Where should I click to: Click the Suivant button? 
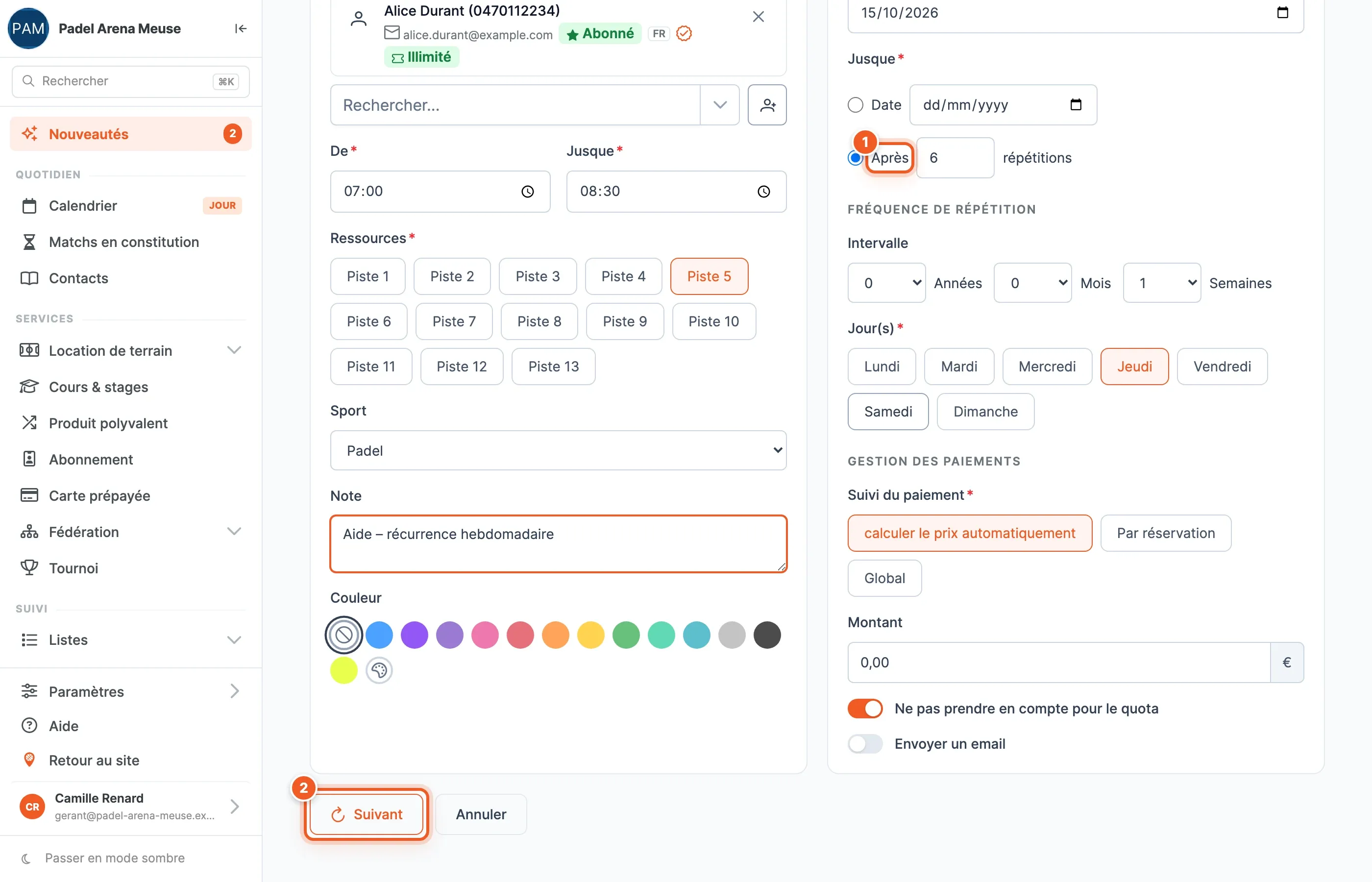click(367, 814)
